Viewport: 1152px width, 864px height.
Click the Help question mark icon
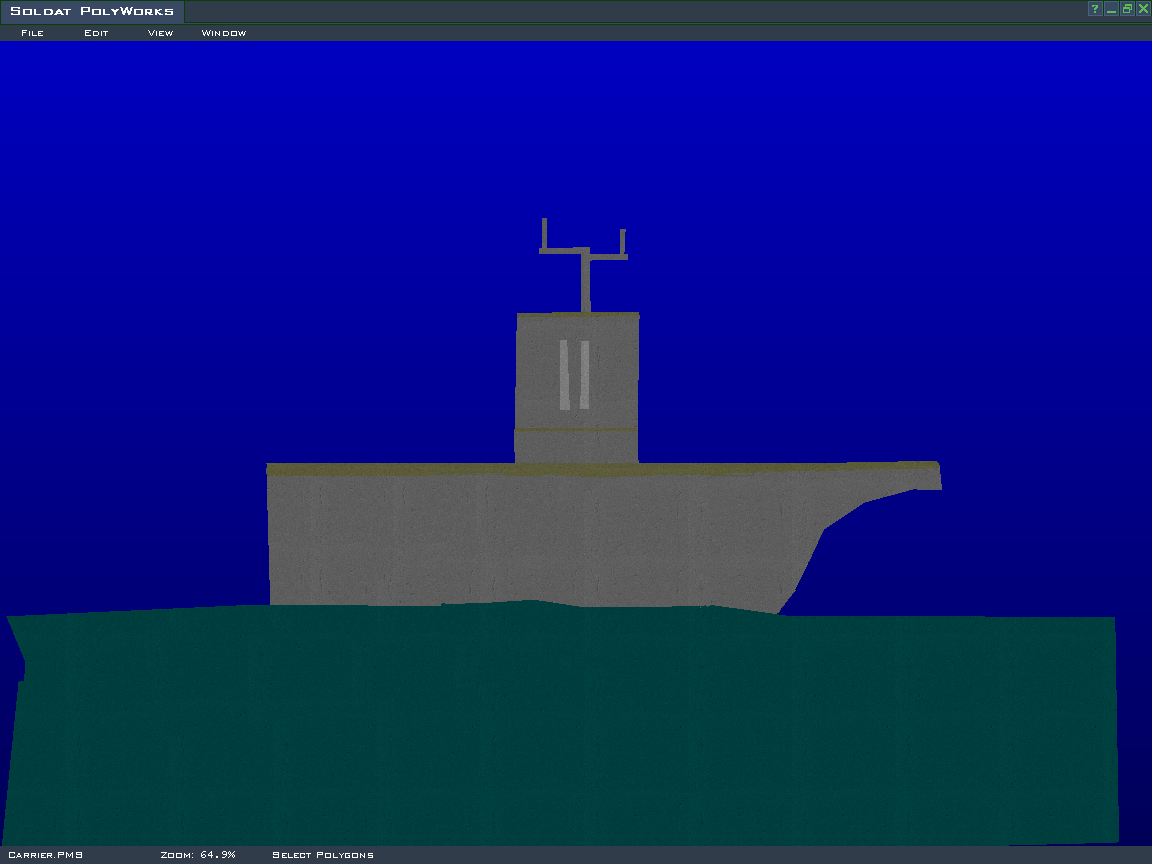[x=1095, y=9]
